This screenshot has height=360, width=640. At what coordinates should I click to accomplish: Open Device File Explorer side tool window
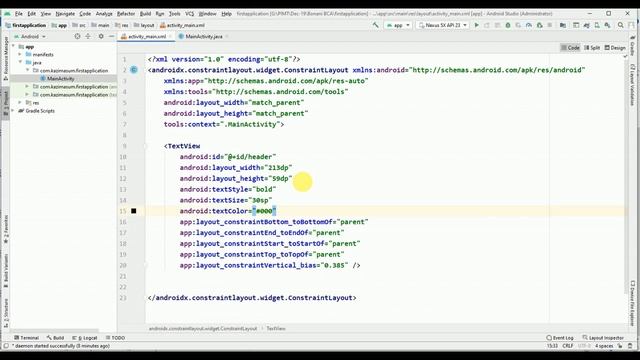632,302
